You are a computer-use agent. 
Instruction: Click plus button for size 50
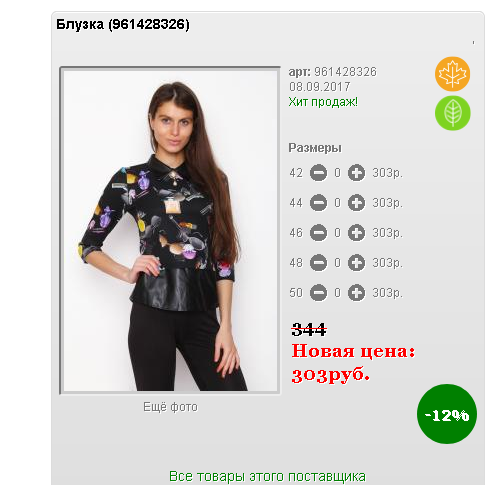pos(356,293)
